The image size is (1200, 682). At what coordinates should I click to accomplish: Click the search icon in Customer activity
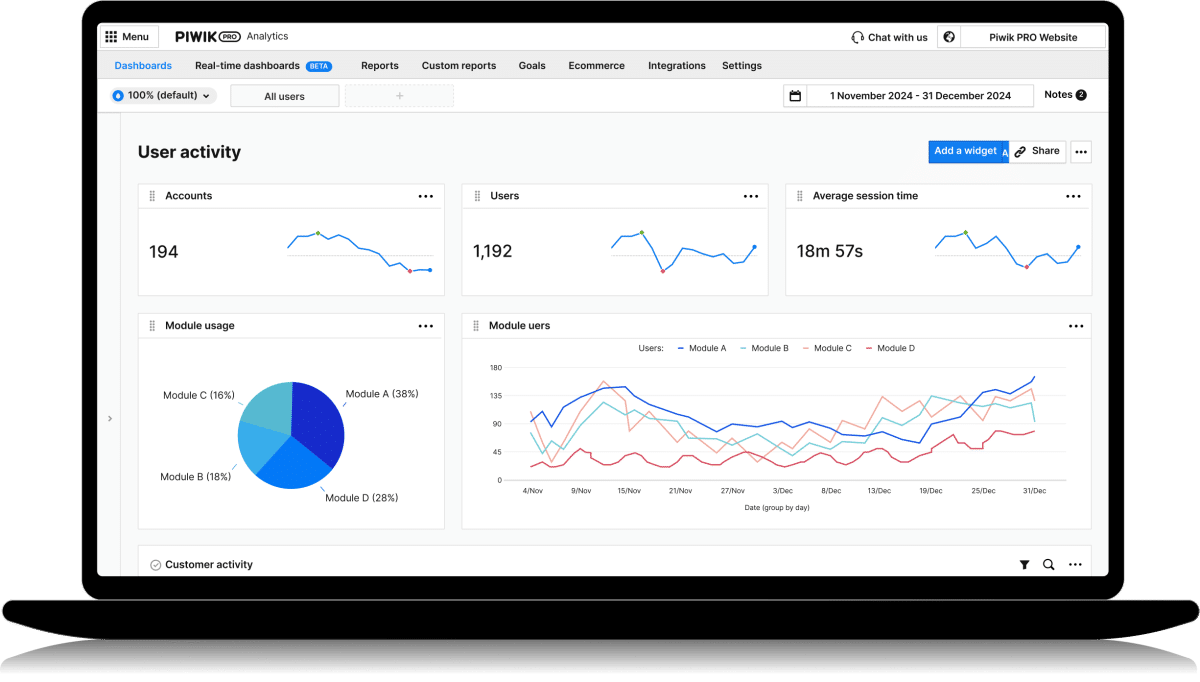[x=1048, y=565]
